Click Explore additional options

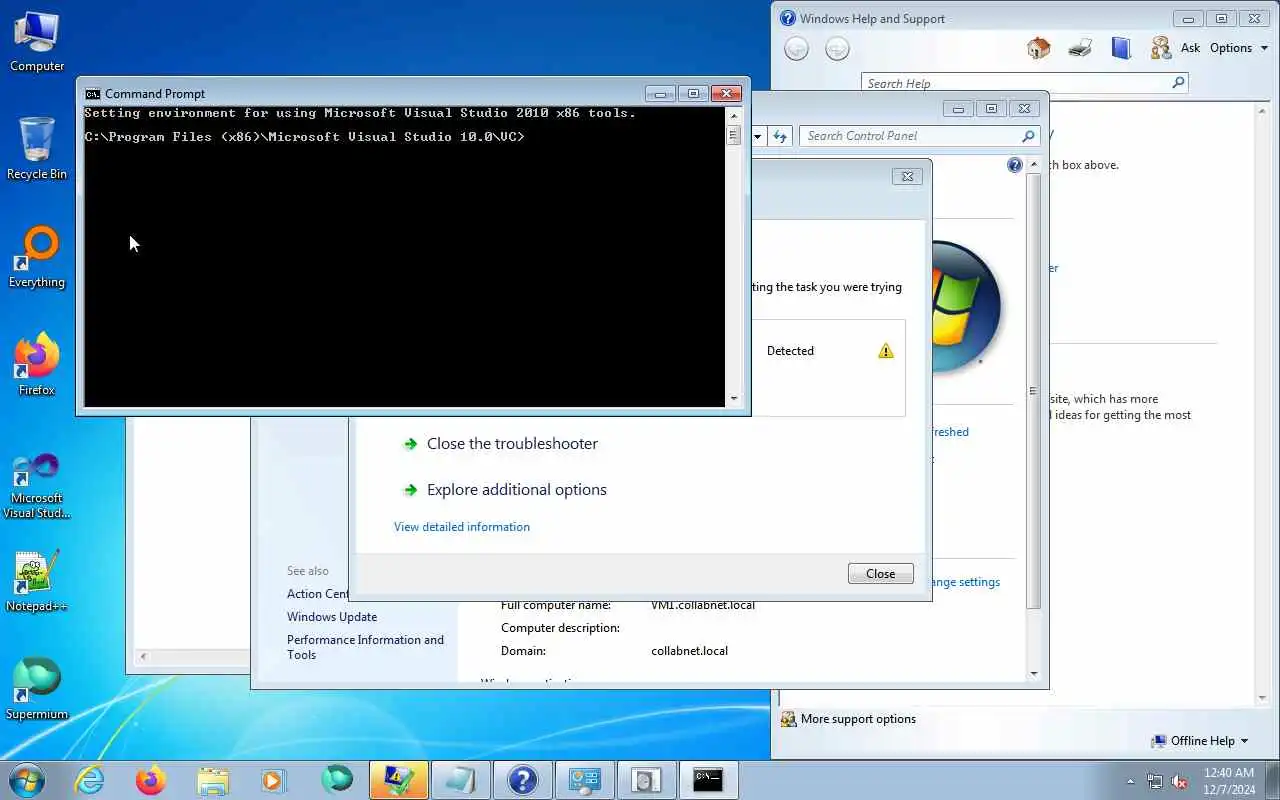click(517, 490)
